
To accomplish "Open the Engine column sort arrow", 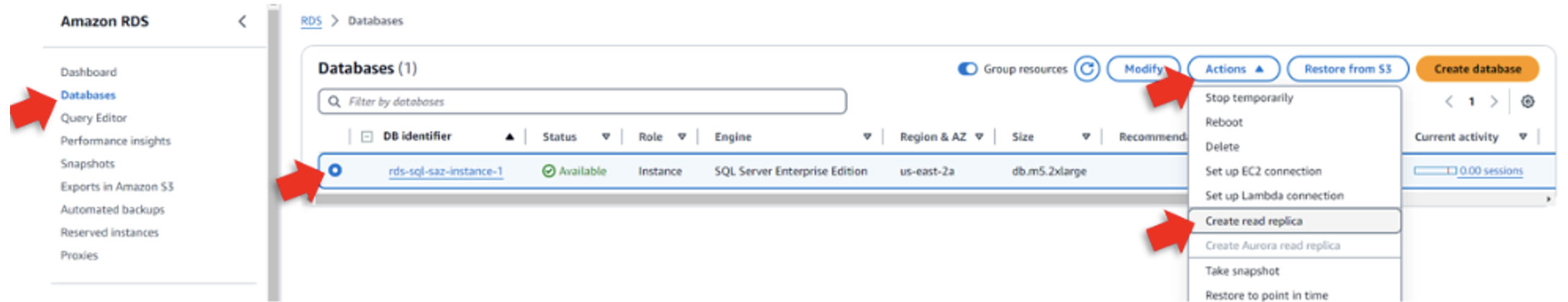I will [867, 137].
